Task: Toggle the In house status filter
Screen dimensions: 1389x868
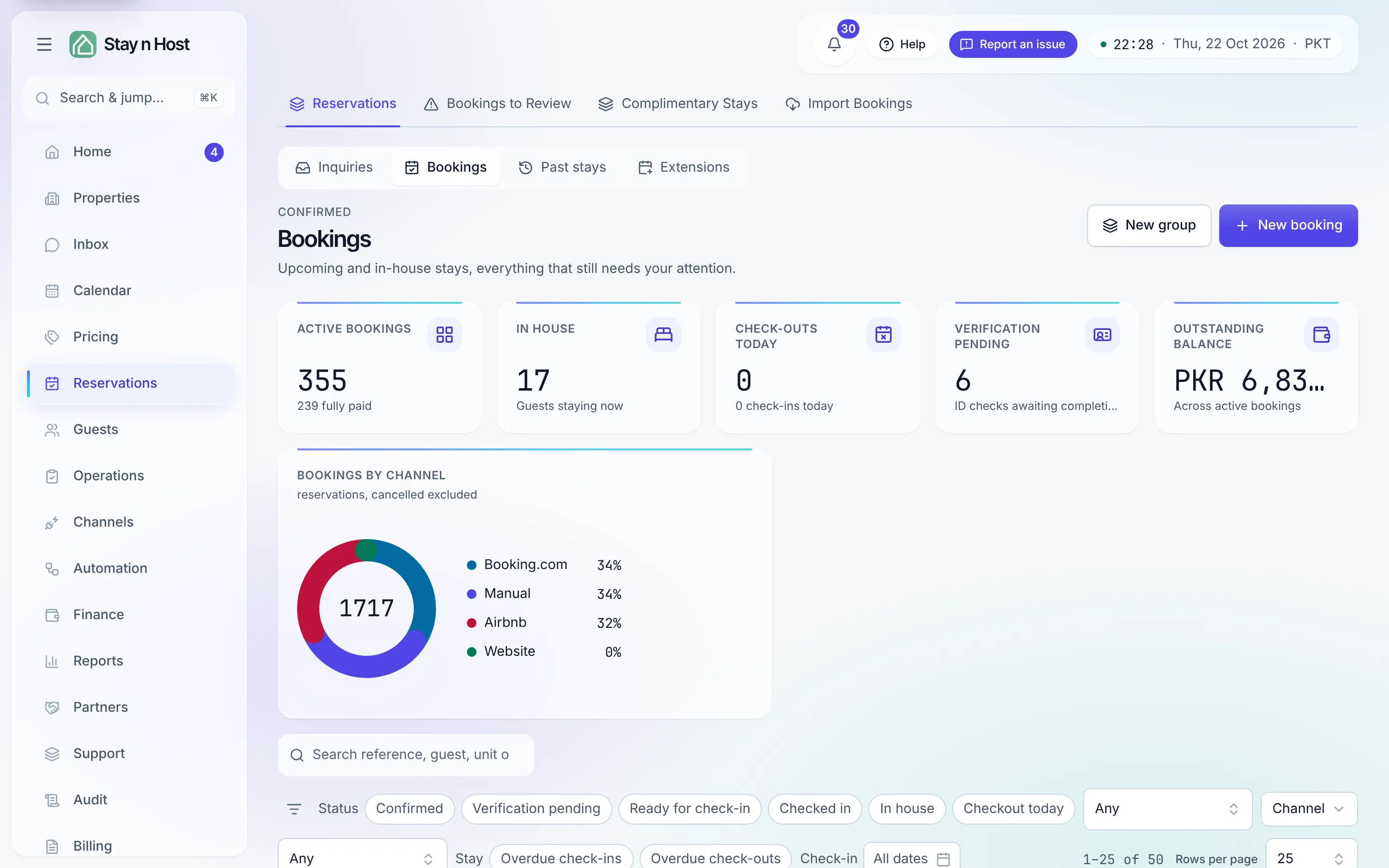Action: point(907,809)
